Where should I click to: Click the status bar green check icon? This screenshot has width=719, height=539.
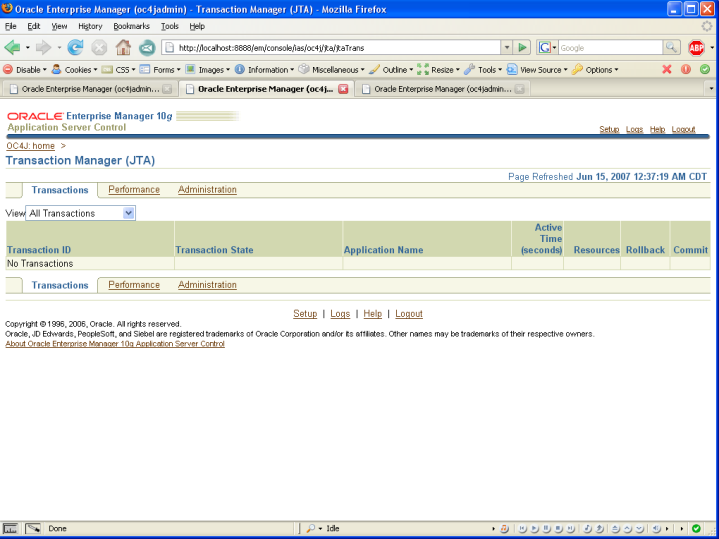(x=696, y=528)
